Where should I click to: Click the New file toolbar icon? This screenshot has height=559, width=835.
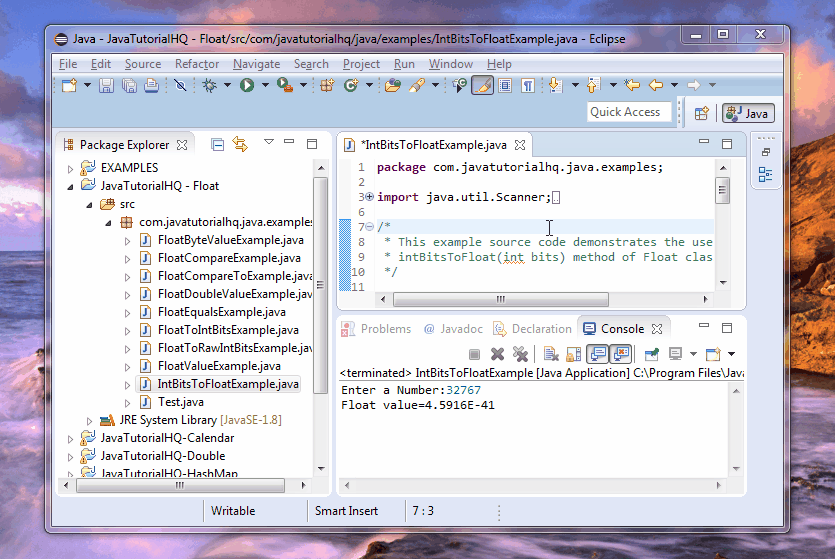(70, 85)
